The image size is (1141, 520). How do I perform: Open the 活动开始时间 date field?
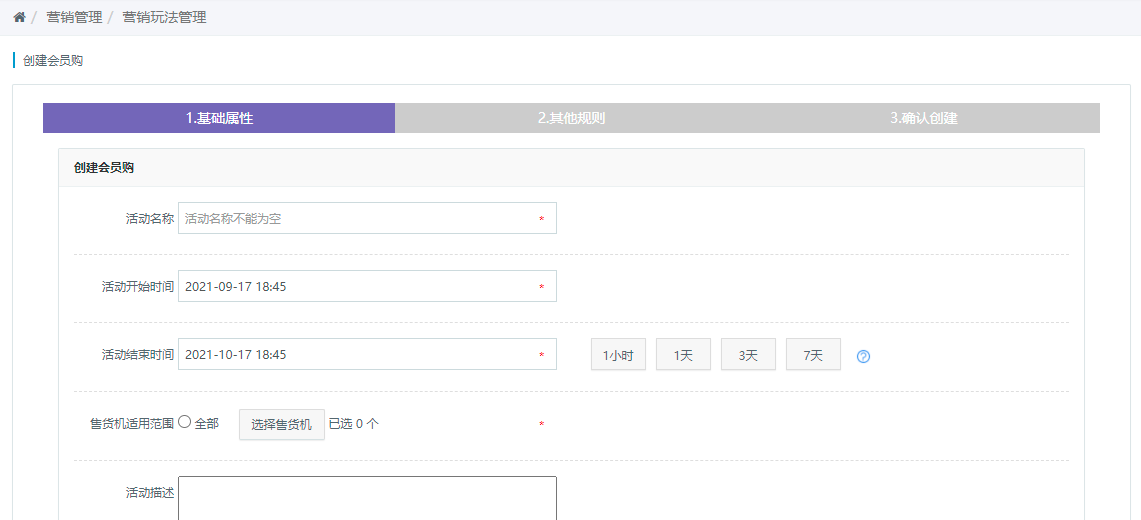[367, 287]
